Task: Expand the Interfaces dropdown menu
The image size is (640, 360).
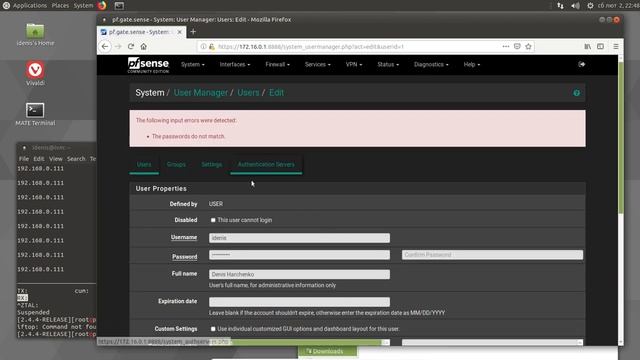Action: pyautogui.click(x=235, y=64)
